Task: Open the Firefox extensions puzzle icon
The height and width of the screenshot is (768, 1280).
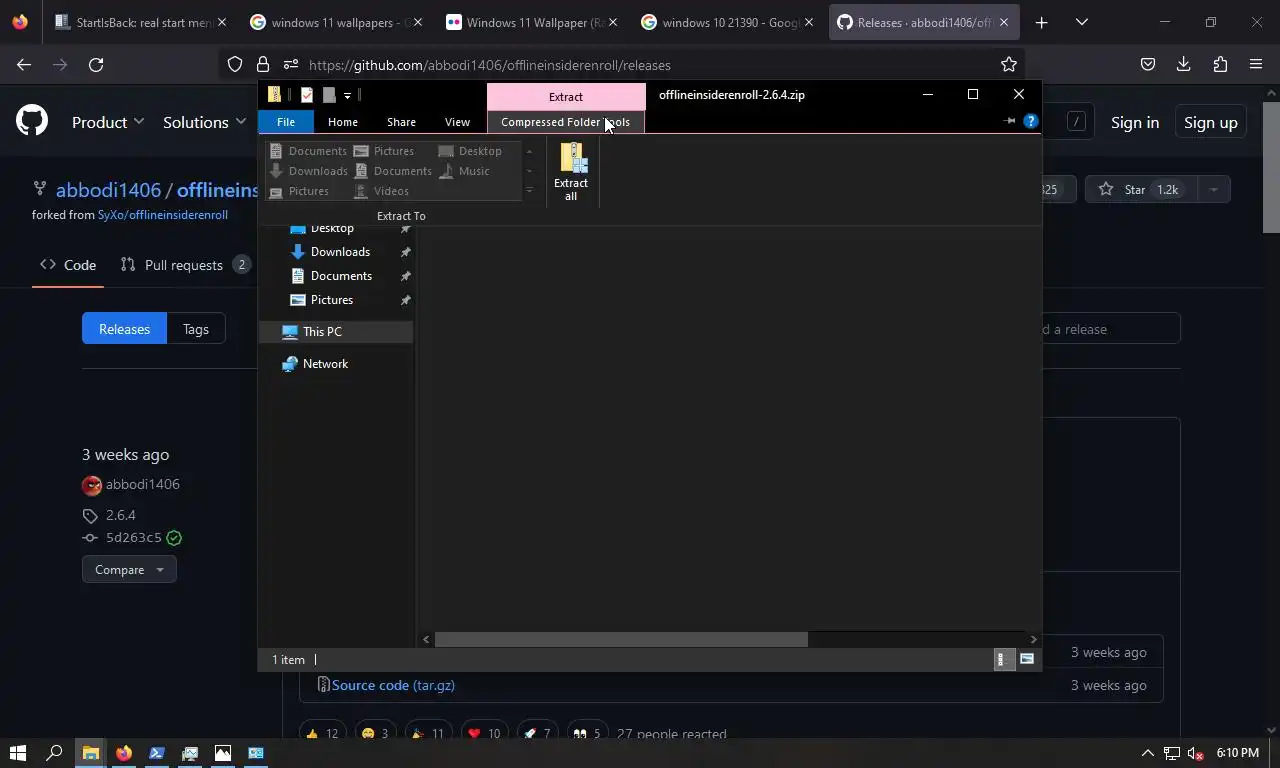Action: 1220,65
